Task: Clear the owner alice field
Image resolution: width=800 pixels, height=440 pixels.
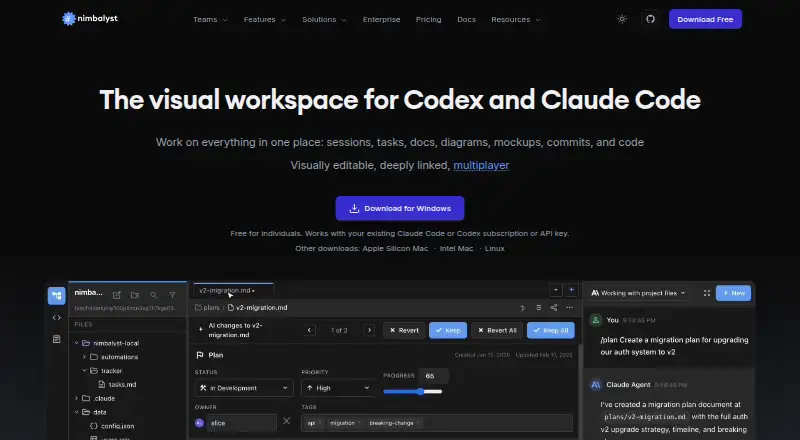Action: click(287, 421)
